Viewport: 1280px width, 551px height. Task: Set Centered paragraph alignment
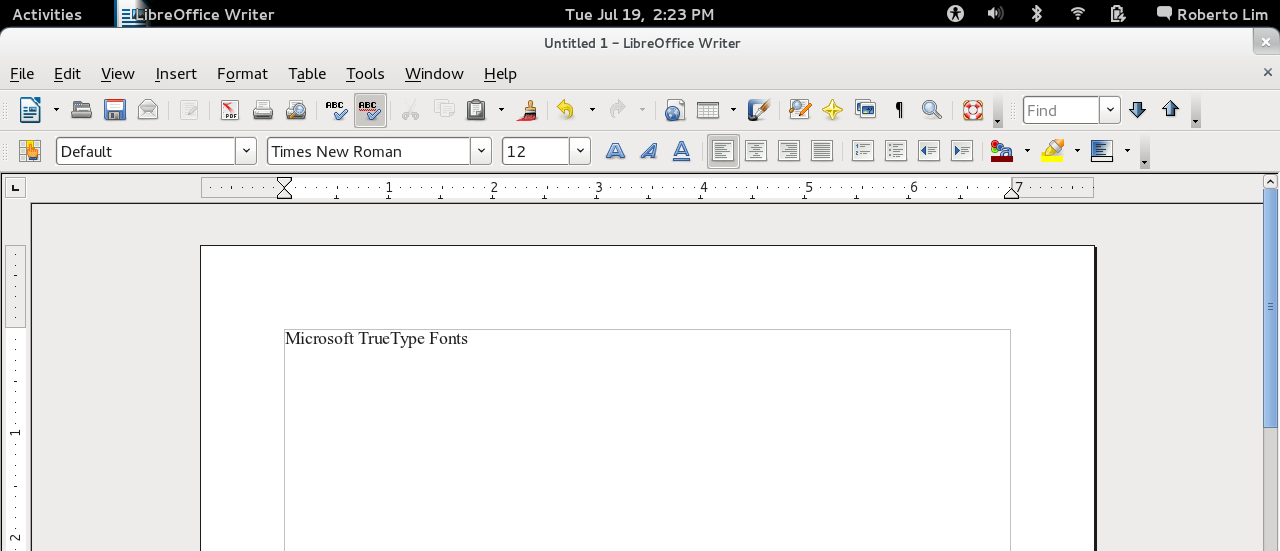[756, 151]
